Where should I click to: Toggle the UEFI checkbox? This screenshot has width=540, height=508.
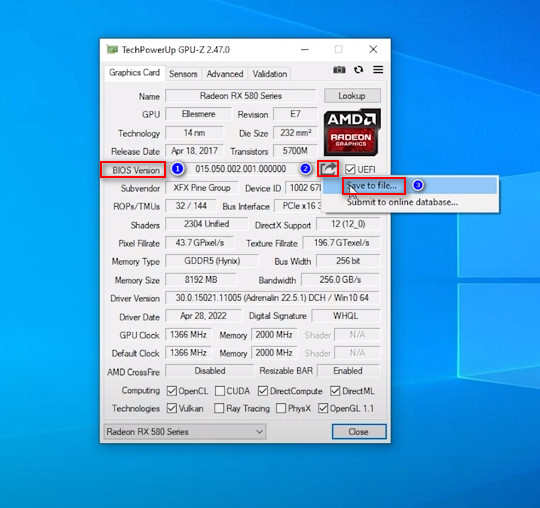[350, 169]
